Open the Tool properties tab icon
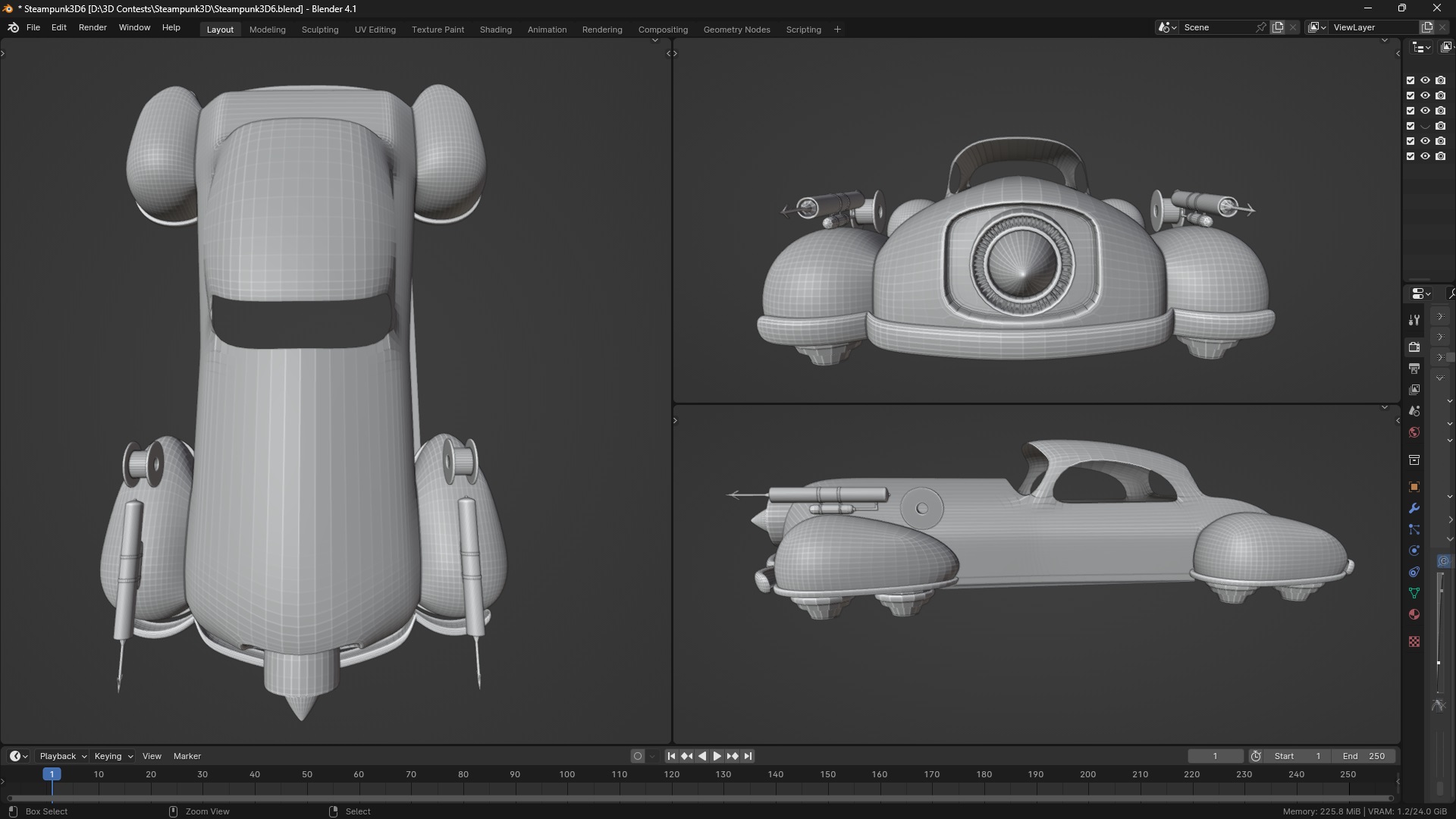The image size is (1456, 819). click(x=1414, y=320)
